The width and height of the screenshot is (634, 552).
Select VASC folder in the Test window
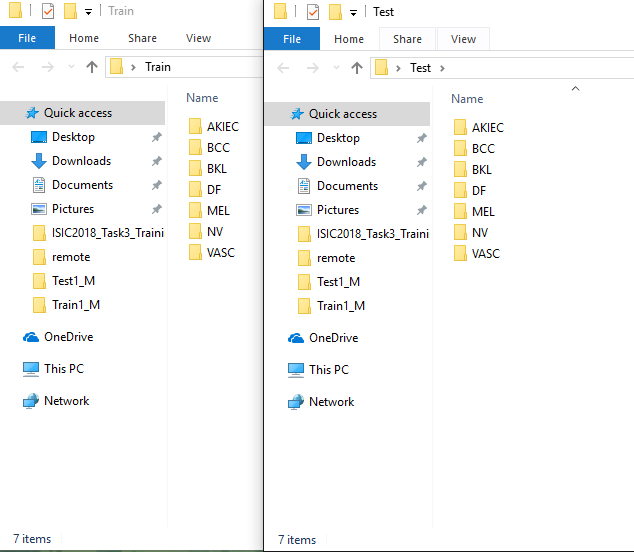[477, 254]
